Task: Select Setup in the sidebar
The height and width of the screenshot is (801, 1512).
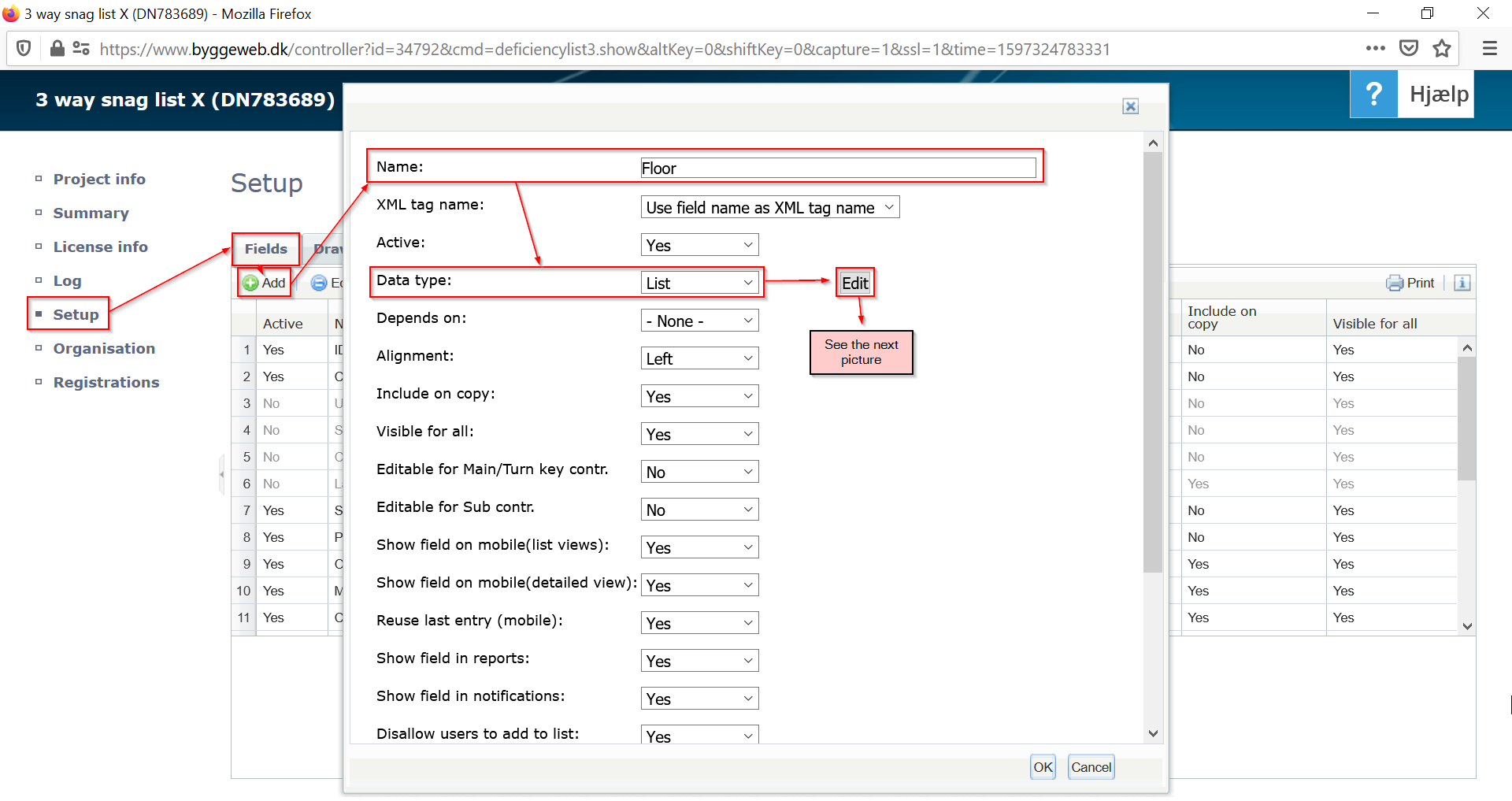Action: click(x=76, y=314)
